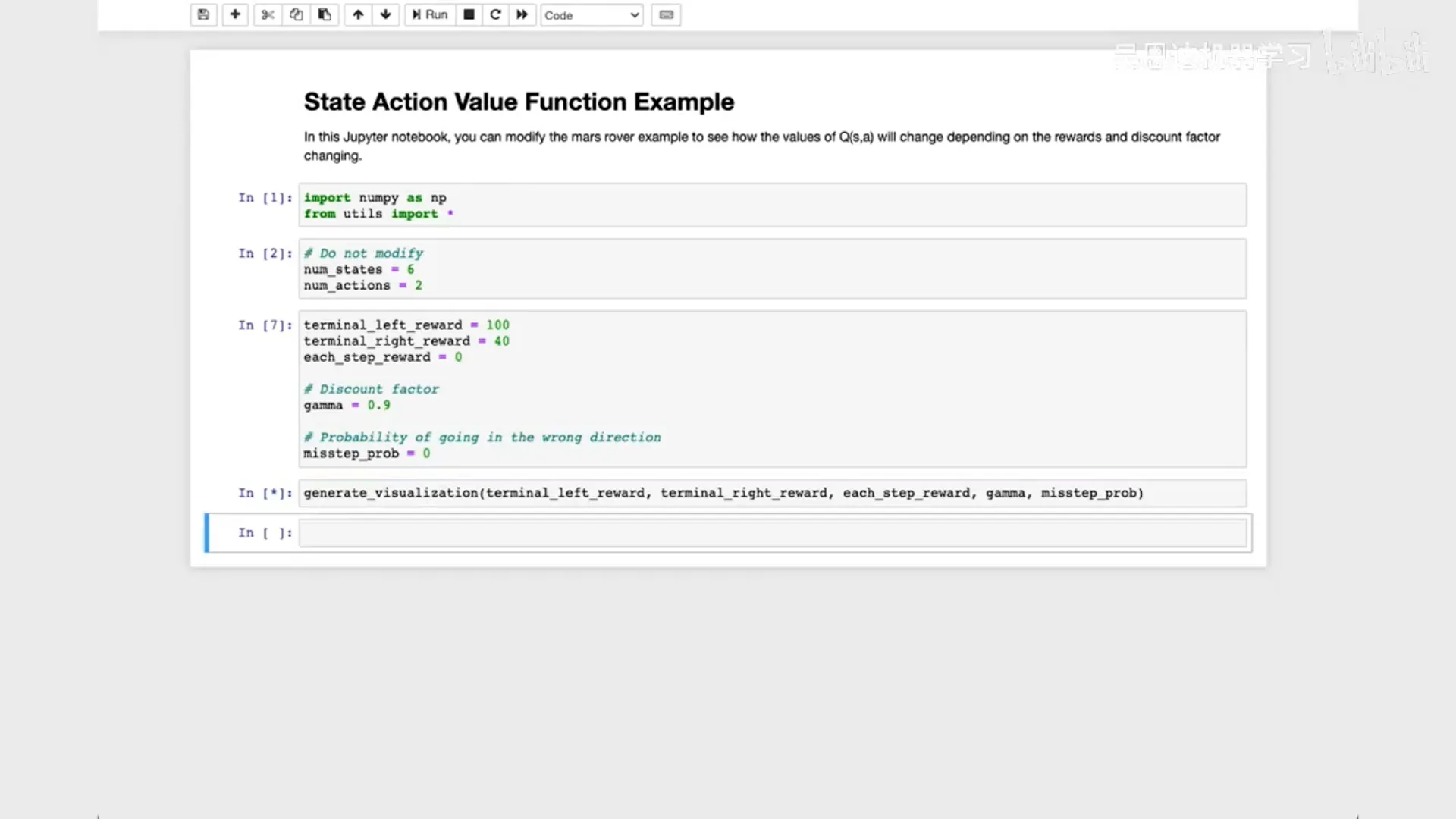Viewport: 1456px width, 819px height.
Task: Cut selected cells with scissors icon
Action: tap(268, 14)
